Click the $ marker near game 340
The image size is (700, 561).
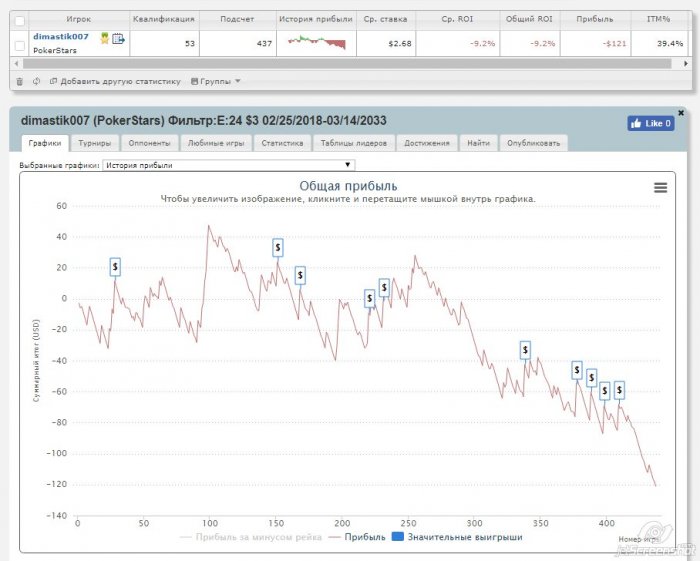point(525,350)
